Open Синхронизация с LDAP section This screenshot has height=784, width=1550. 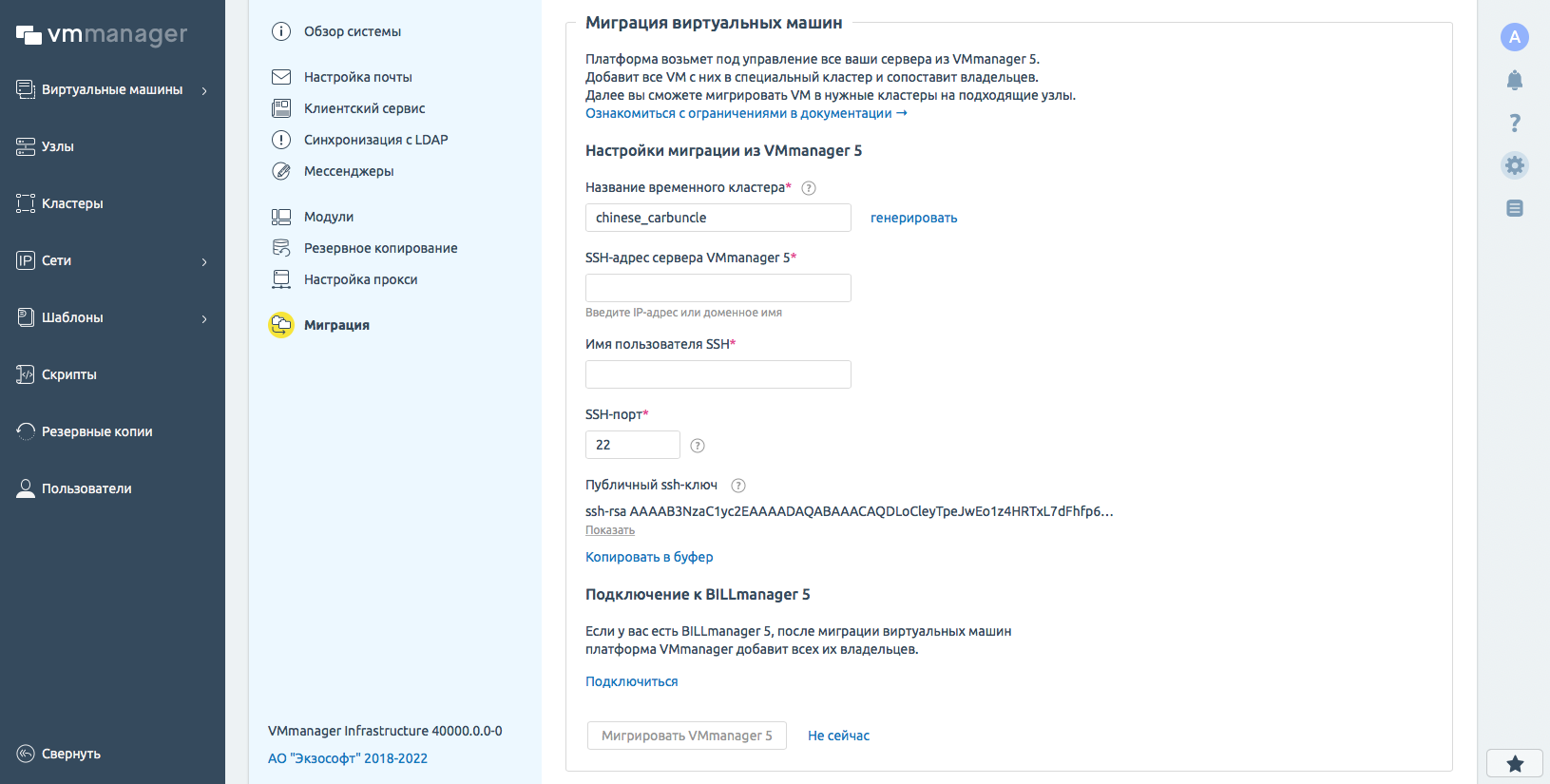tap(376, 140)
